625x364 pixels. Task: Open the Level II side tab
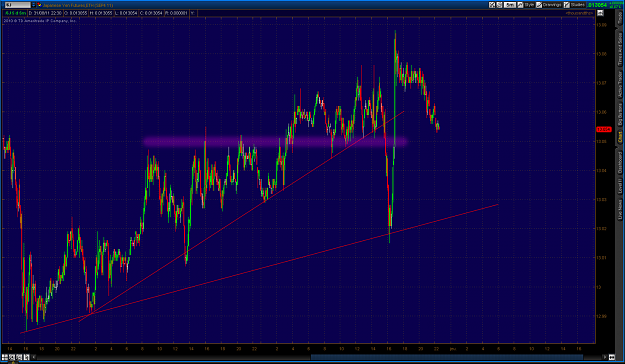pos(620,187)
